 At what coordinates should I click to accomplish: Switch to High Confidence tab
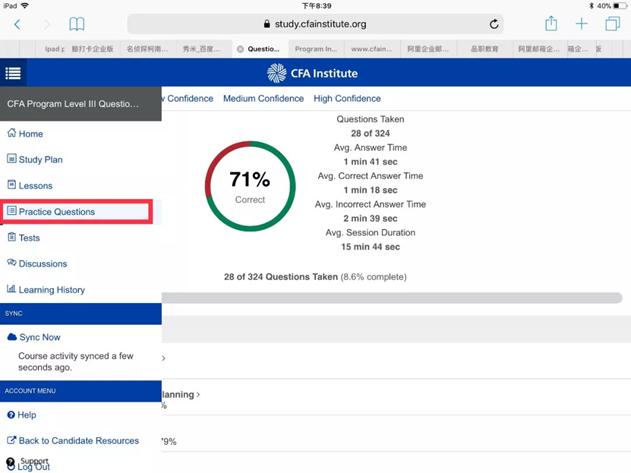click(x=347, y=99)
